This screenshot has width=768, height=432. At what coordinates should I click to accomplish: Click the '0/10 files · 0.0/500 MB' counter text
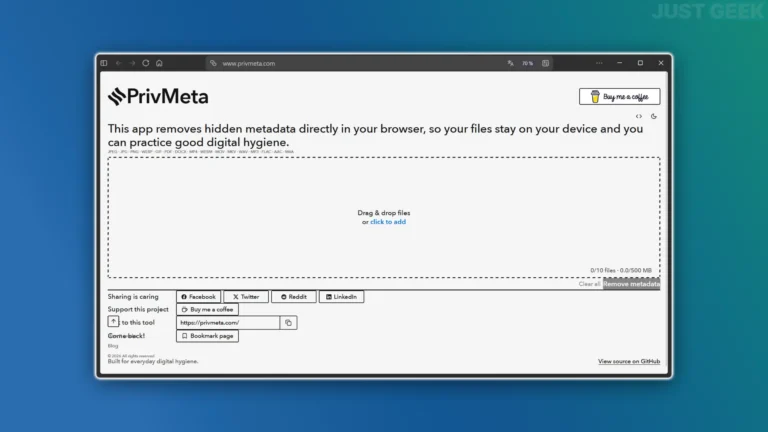pyautogui.click(x=621, y=270)
